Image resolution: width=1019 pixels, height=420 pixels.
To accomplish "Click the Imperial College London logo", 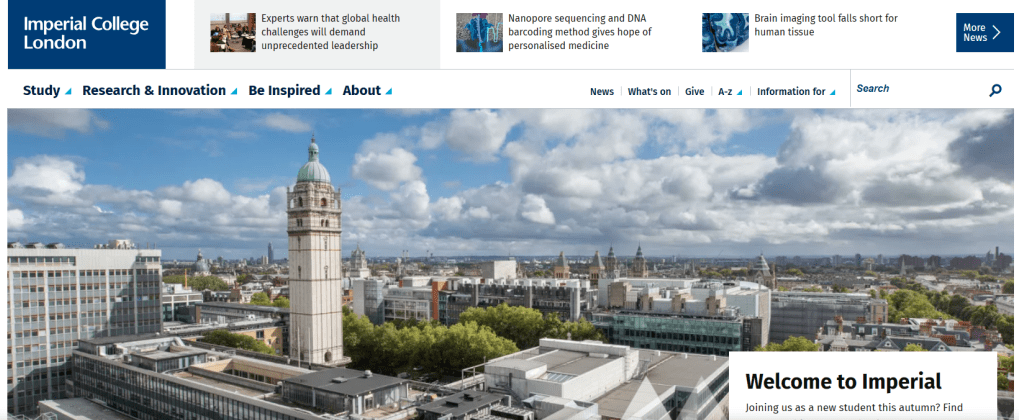I will 86,34.
